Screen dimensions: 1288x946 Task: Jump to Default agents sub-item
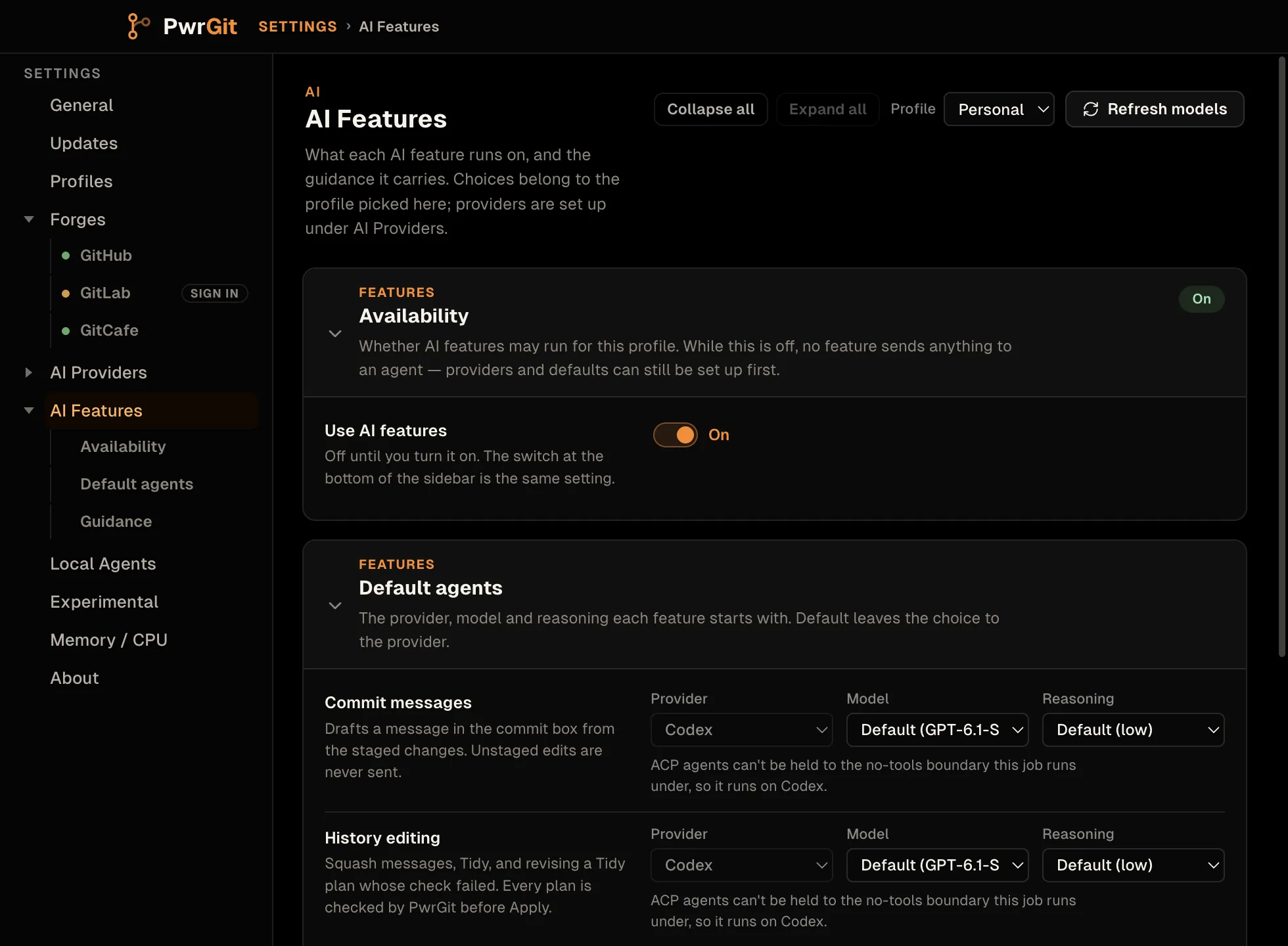pos(137,484)
